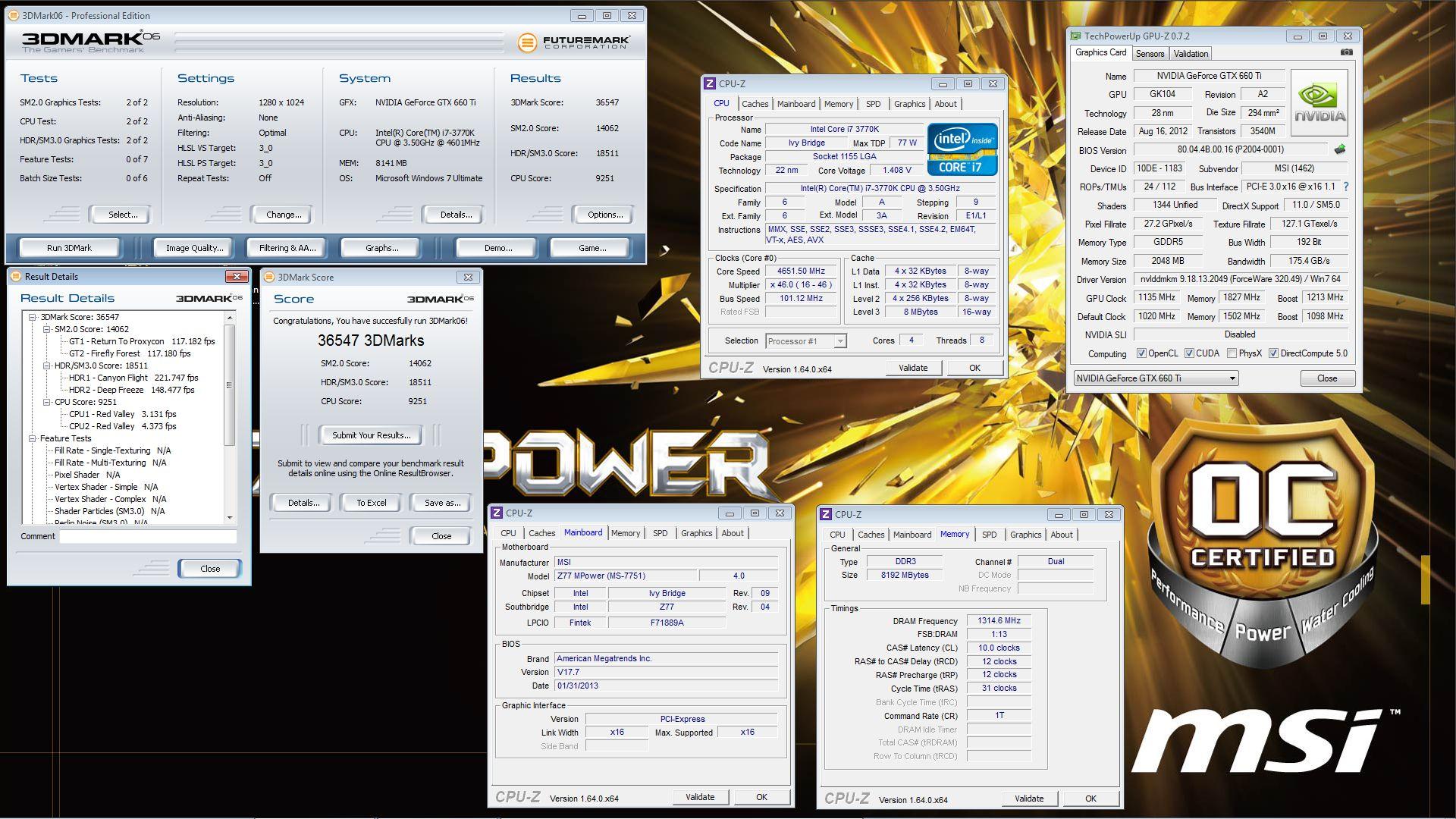The height and width of the screenshot is (819, 1456).
Task: Click Change... under Settings
Action: point(284,215)
